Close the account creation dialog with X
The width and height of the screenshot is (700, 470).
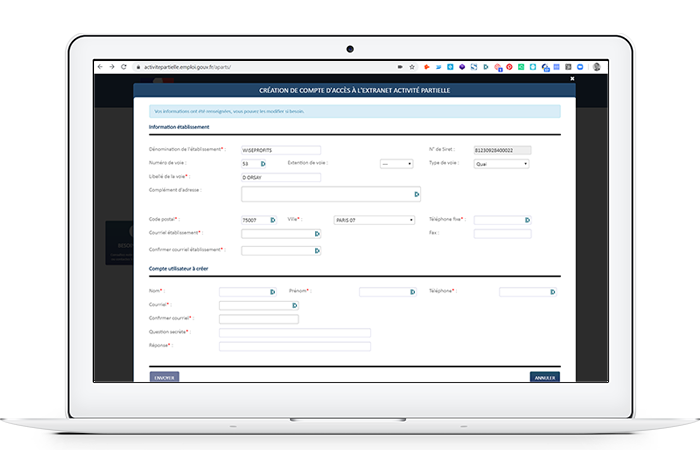(x=572, y=79)
